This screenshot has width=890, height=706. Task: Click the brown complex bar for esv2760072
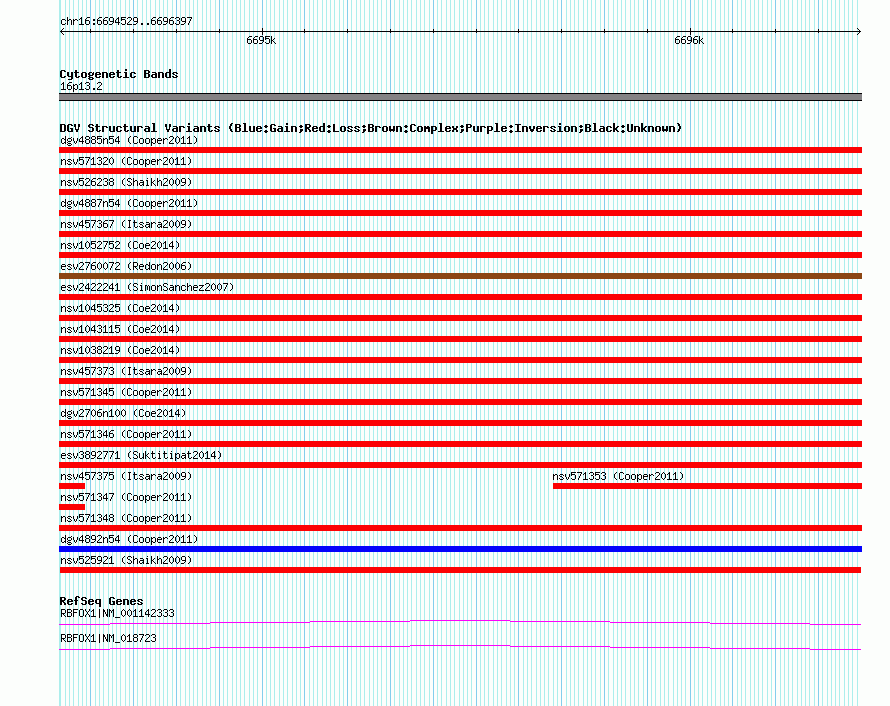click(x=460, y=276)
